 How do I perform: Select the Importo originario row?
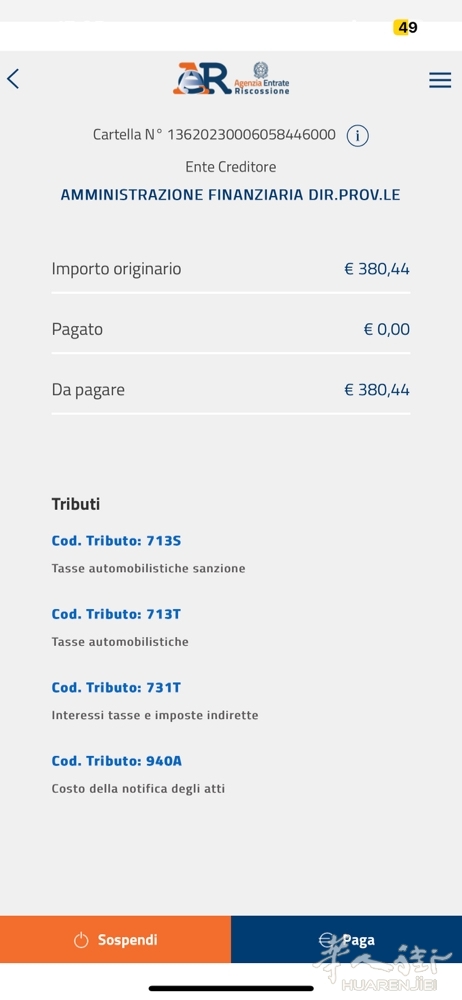(231, 269)
